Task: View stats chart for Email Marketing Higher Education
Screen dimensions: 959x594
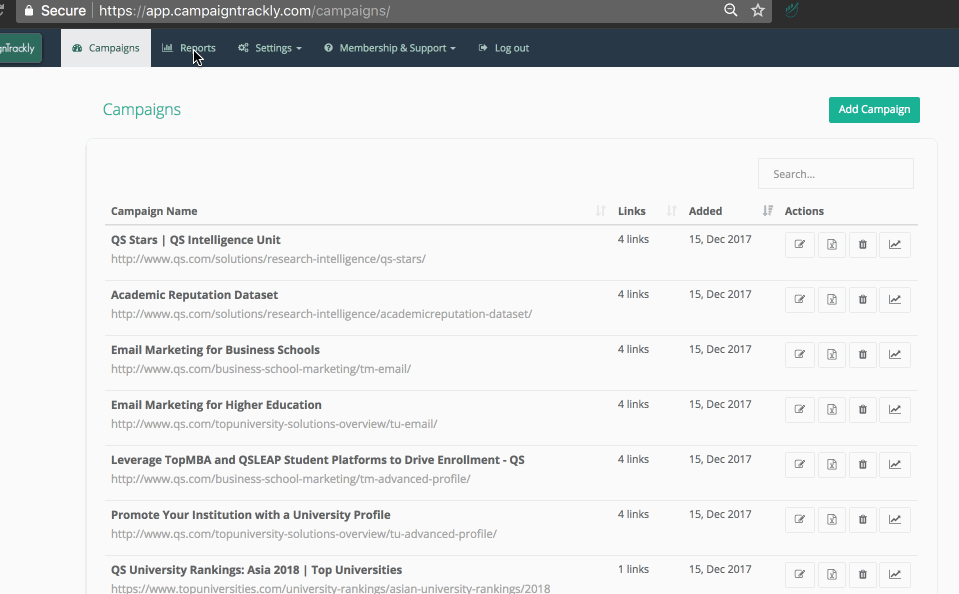Action: [x=895, y=410]
